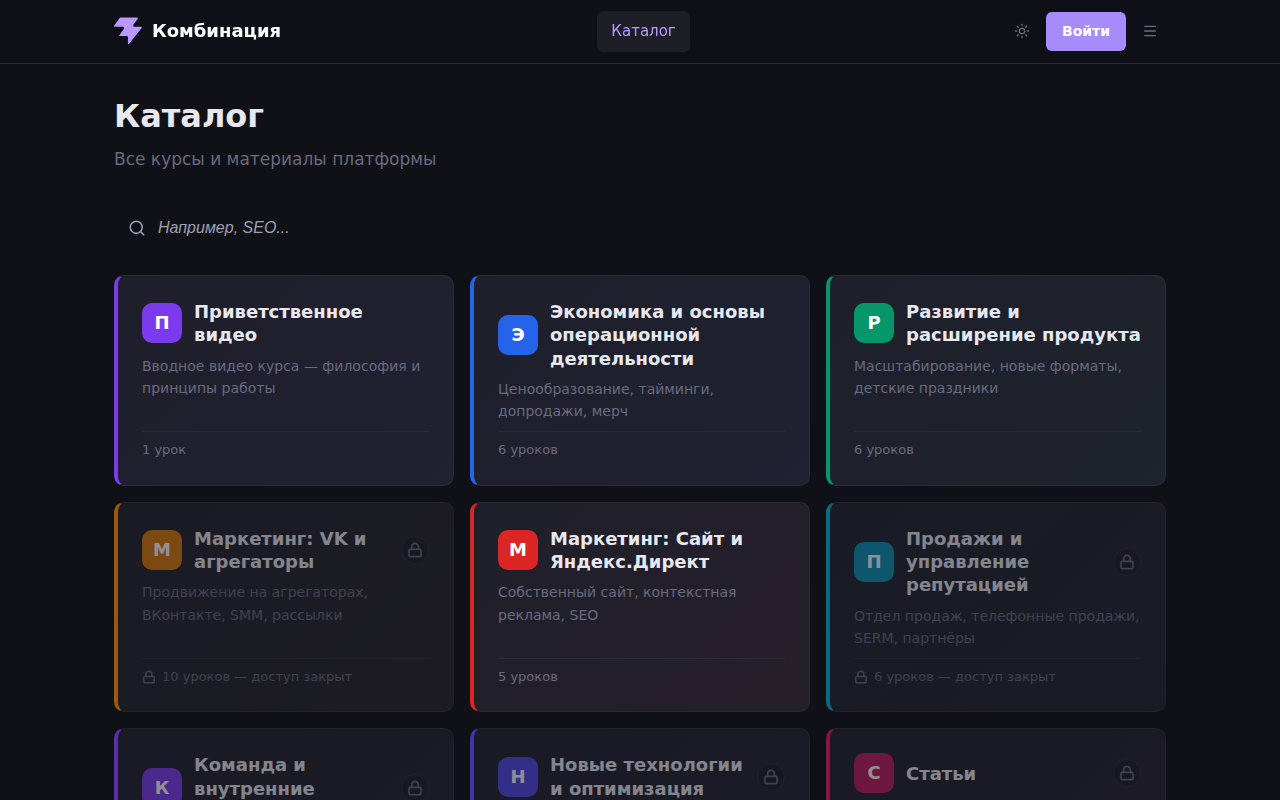Click the search field with Например, SEO placeholder
The height and width of the screenshot is (800, 1280).
300,227
